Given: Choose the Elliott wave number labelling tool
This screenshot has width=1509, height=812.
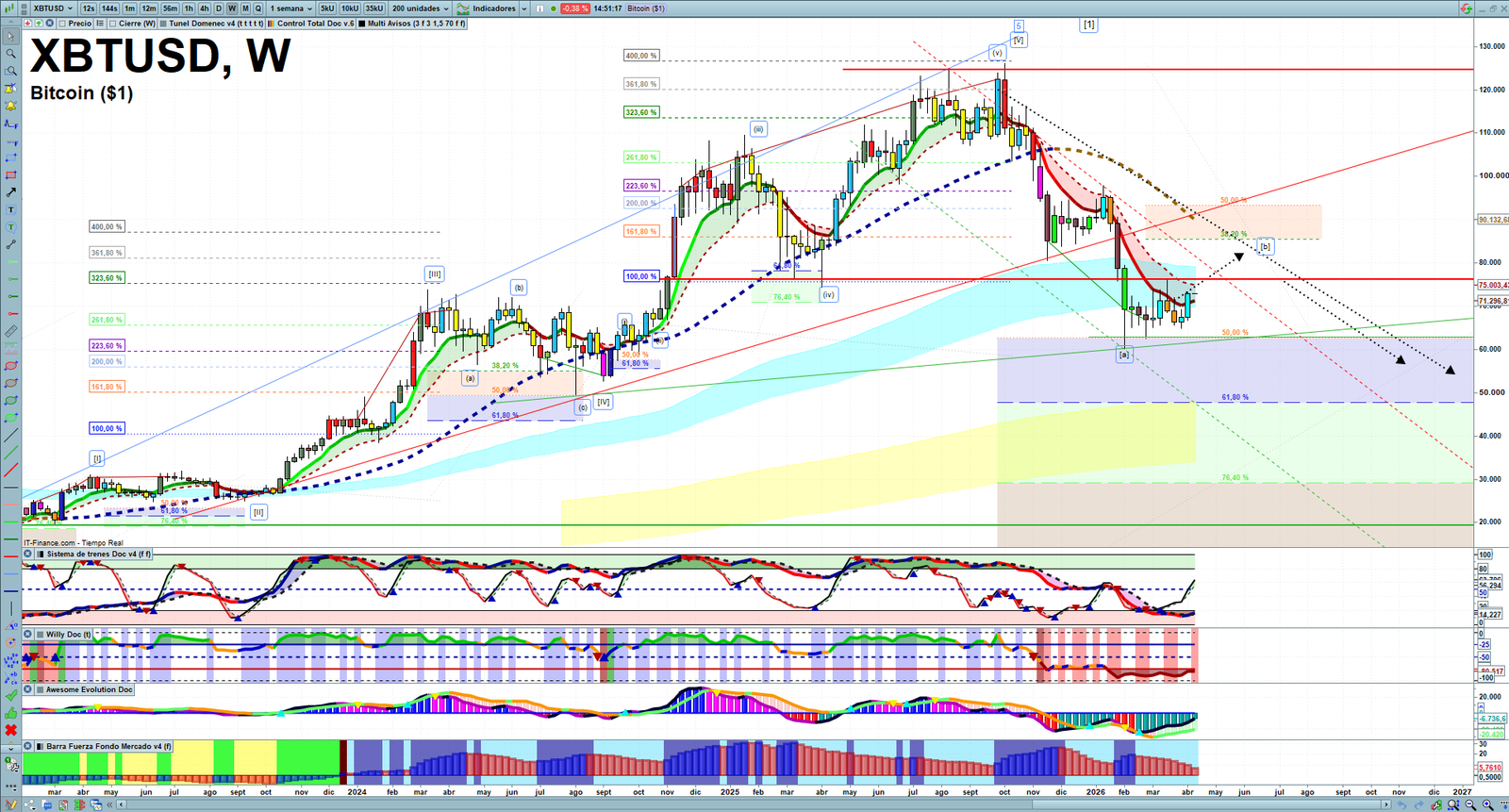Looking at the screenshot, I should [x=10, y=660].
